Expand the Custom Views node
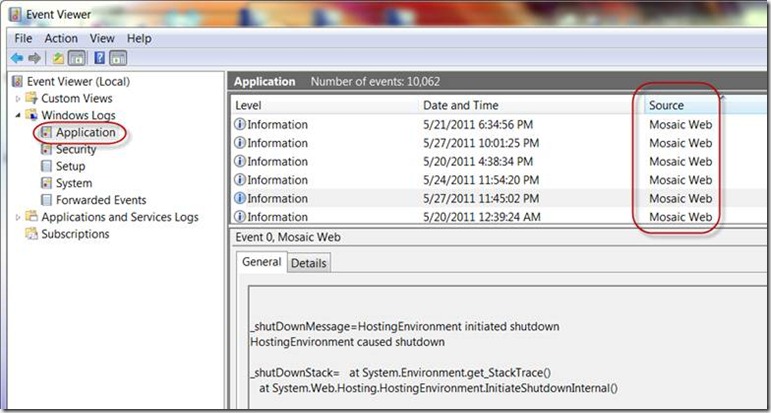The width and height of the screenshot is (771, 413). (17, 98)
